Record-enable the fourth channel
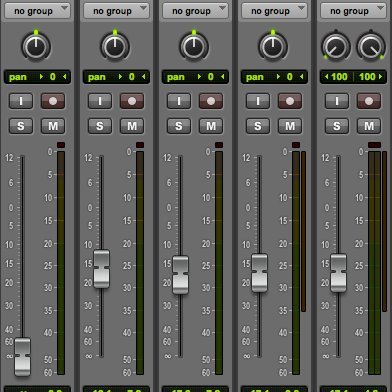The image size is (392, 392). coord(290,101)
